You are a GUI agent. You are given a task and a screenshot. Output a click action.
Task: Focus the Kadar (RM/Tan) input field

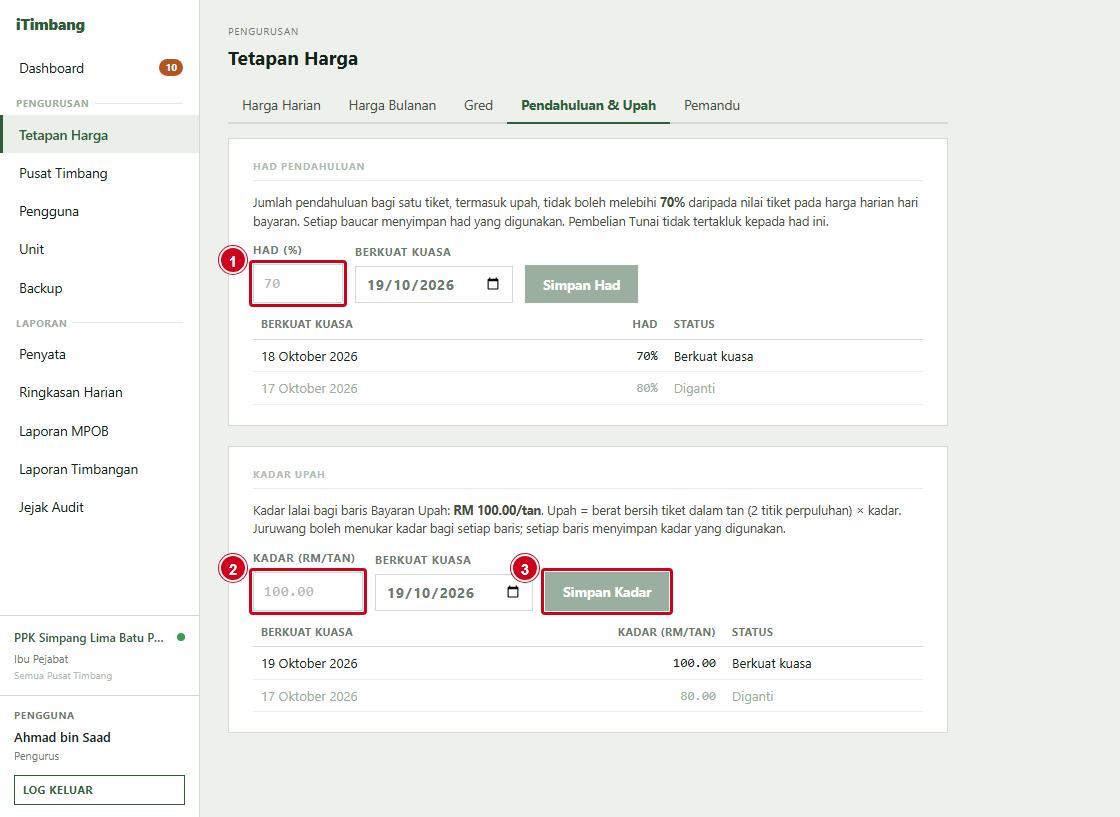[308, 591]
